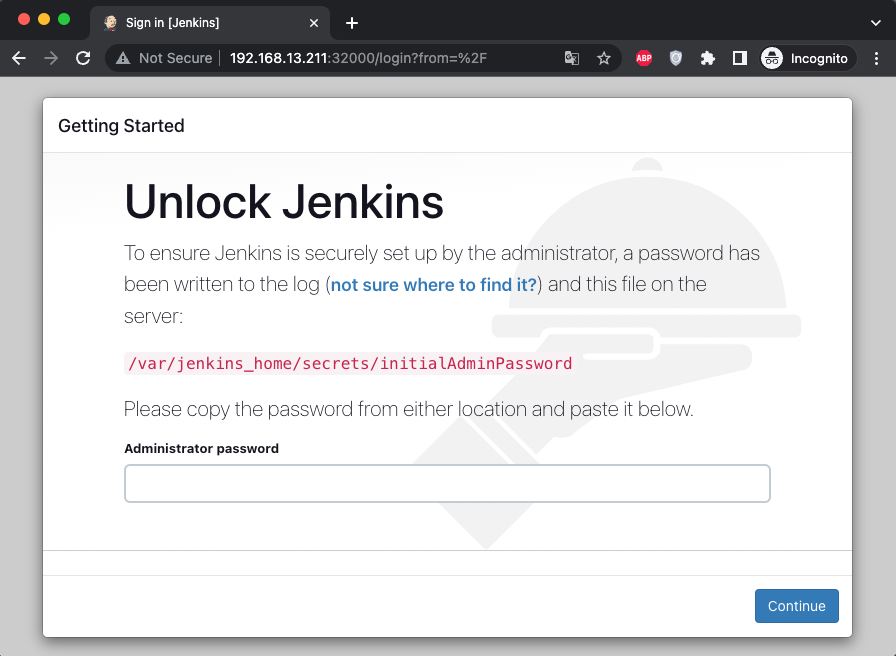Open the Incognito profile button
896x656 pixels.
pyautogui.click(x=807, y=58)
